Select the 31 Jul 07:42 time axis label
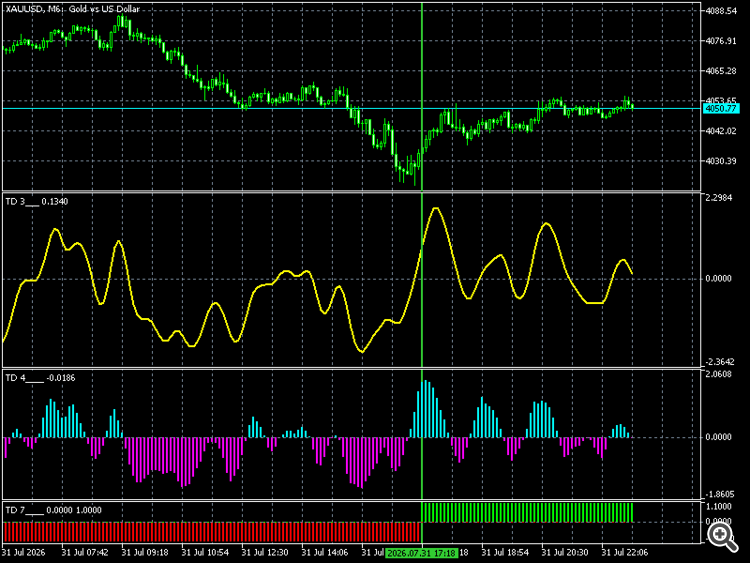 (x=85, y=552)
